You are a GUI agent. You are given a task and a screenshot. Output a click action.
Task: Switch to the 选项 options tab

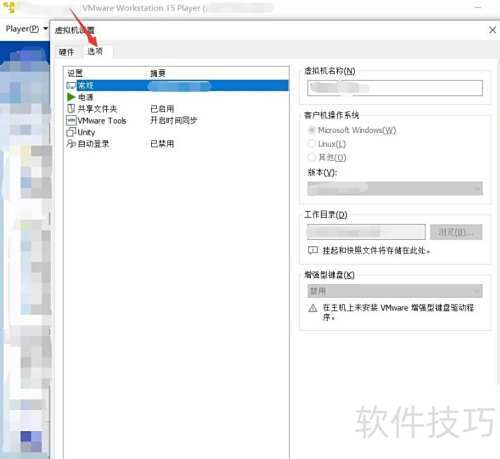click(95, 51)
